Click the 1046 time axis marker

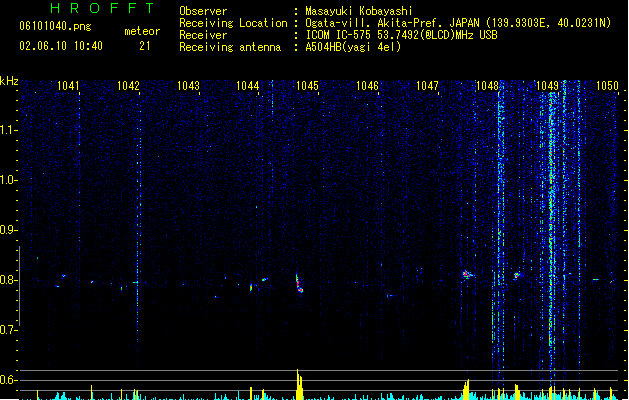tap(367, 86)
